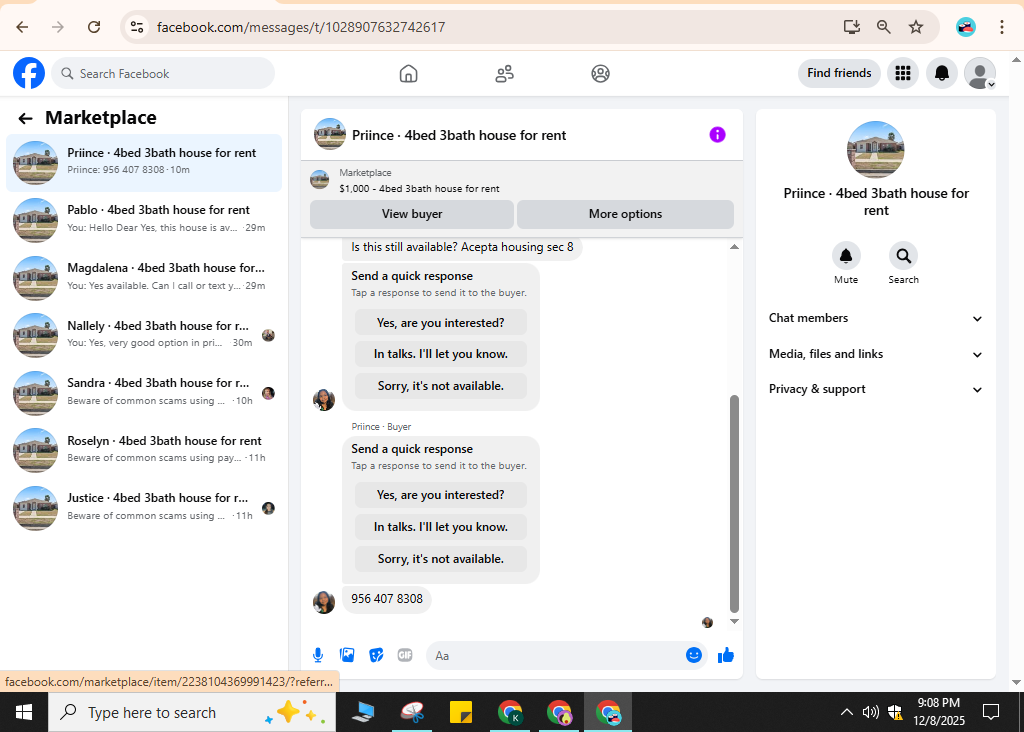Viewport: 1024px width, 732px height.
Task: Click the 956 407 8308 message bubble
Action: tap(387, 599)
